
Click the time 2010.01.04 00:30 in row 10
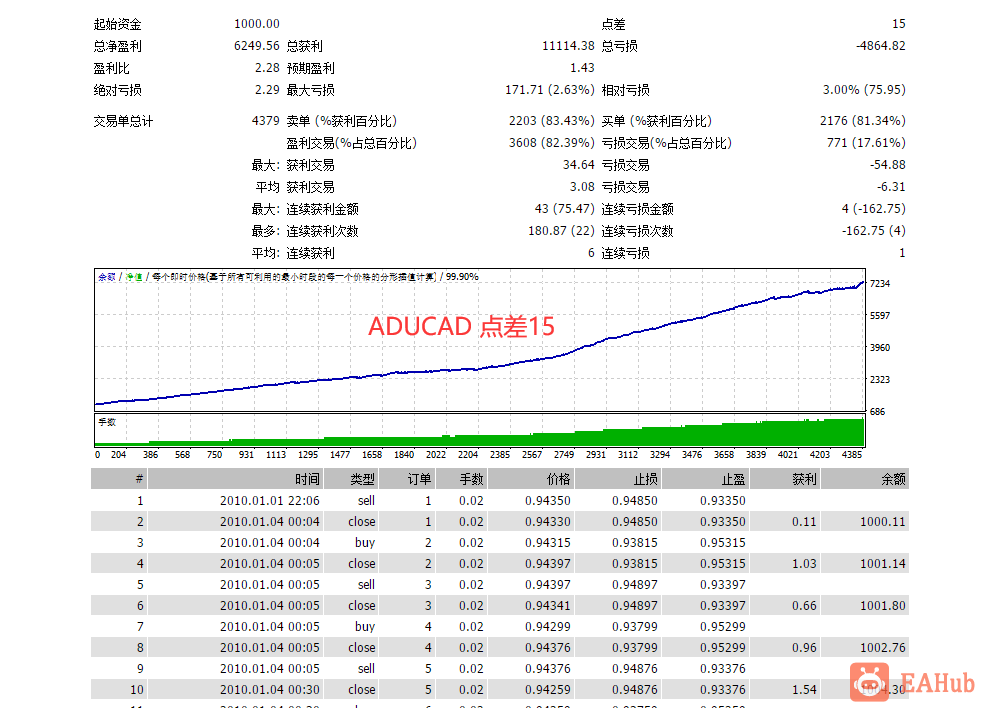tap(270, 690)
